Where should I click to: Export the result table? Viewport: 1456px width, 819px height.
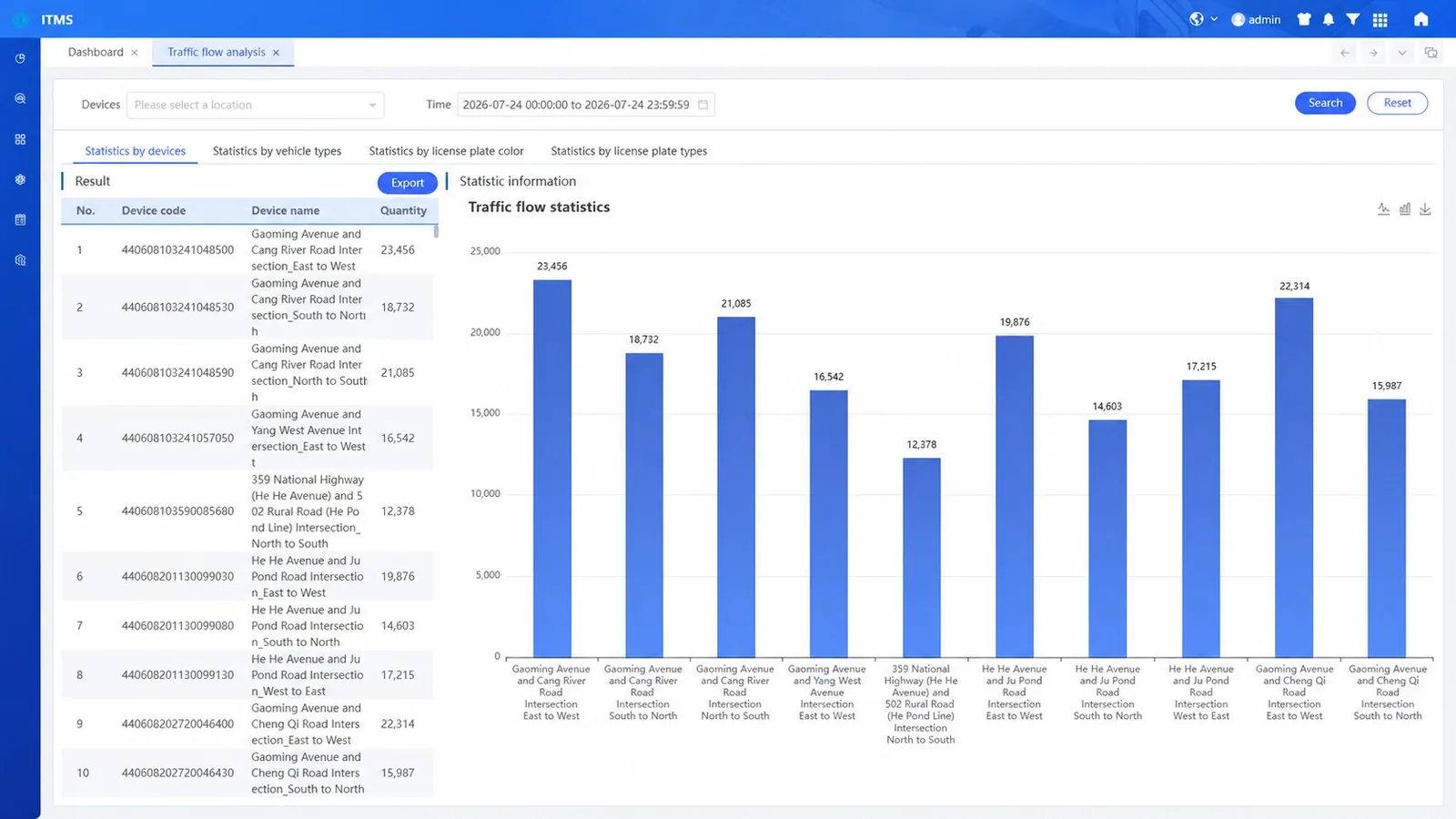(408, 183)
